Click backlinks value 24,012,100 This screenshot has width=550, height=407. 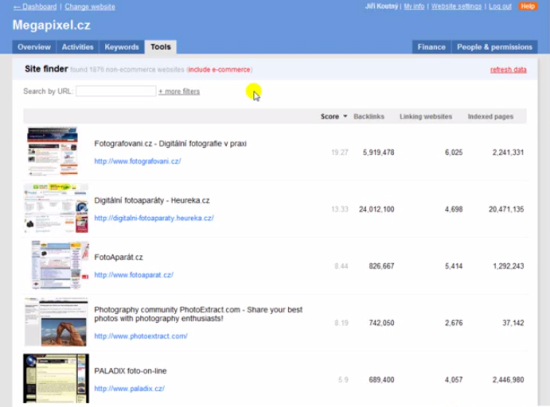click(377, 209)
